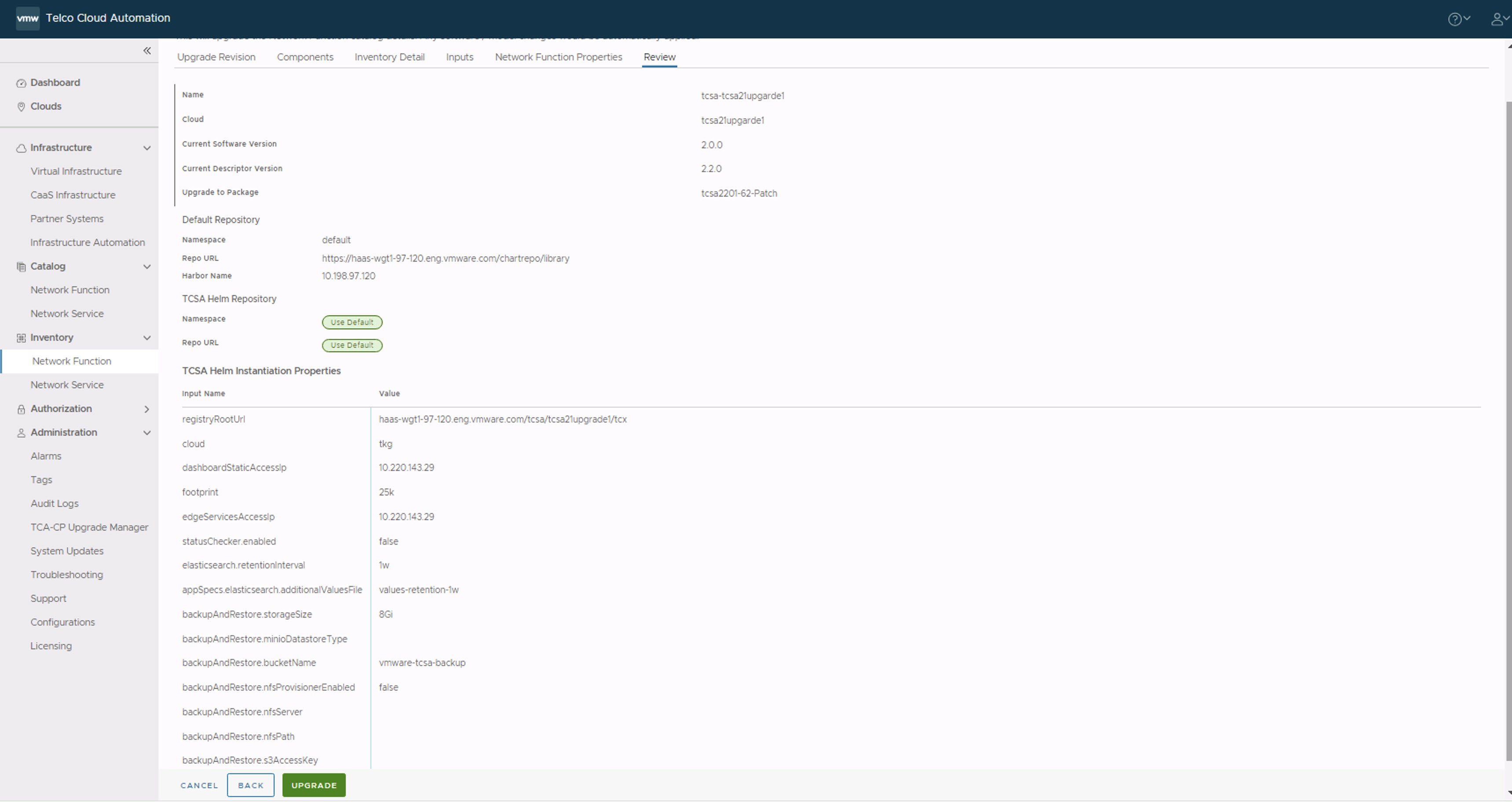Image resolution: width=1512 pixels, height=802 pixels.
Task: Click the Authorization section icon
Action: click(x=22, y=409)
